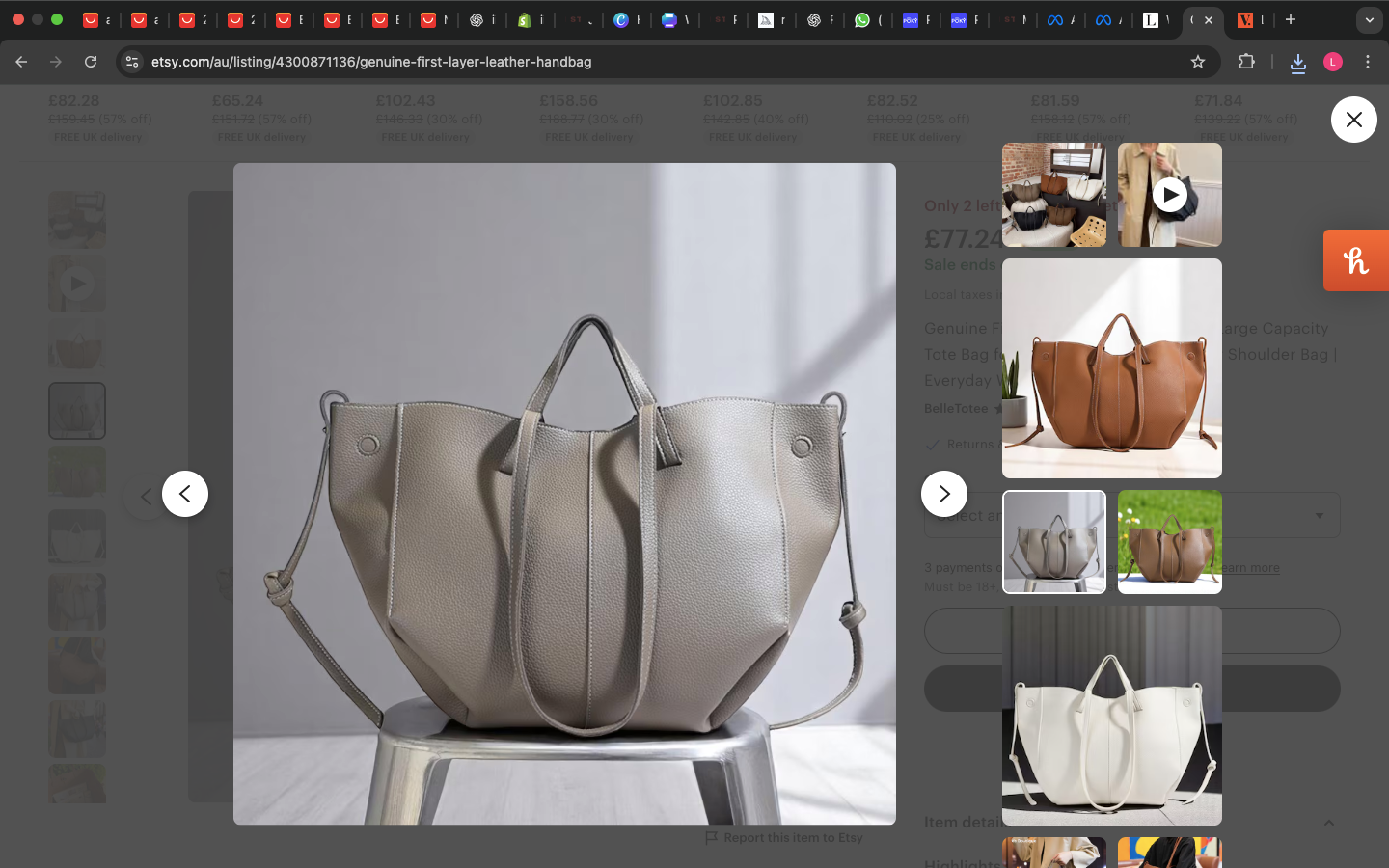The image size is (1389, 868).
Task: Select the thumbnail of multiple bags on sofa
Action: (x=1054, y=195)
